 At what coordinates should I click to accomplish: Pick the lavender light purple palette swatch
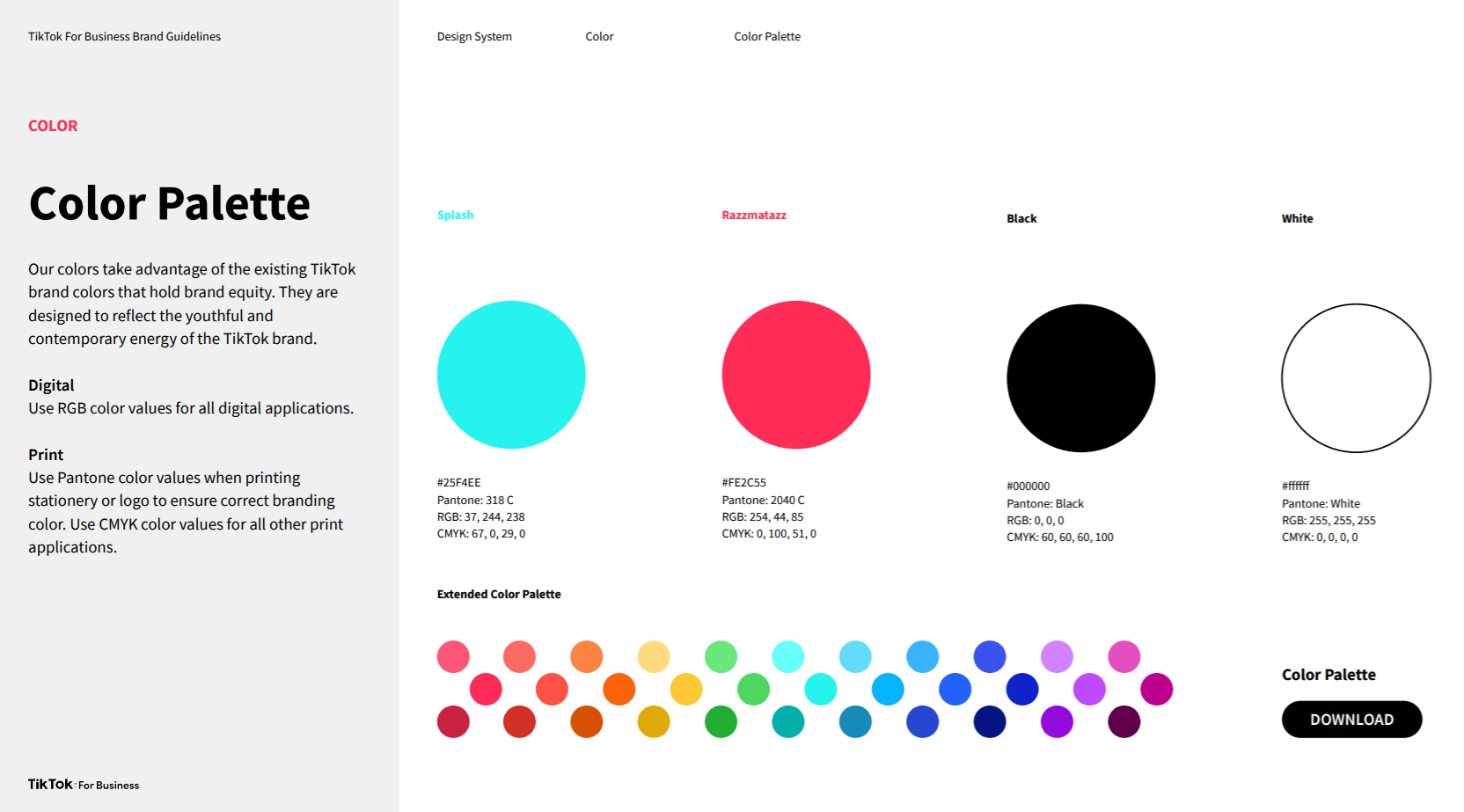pyautogui.click(x=1057, y=656)
